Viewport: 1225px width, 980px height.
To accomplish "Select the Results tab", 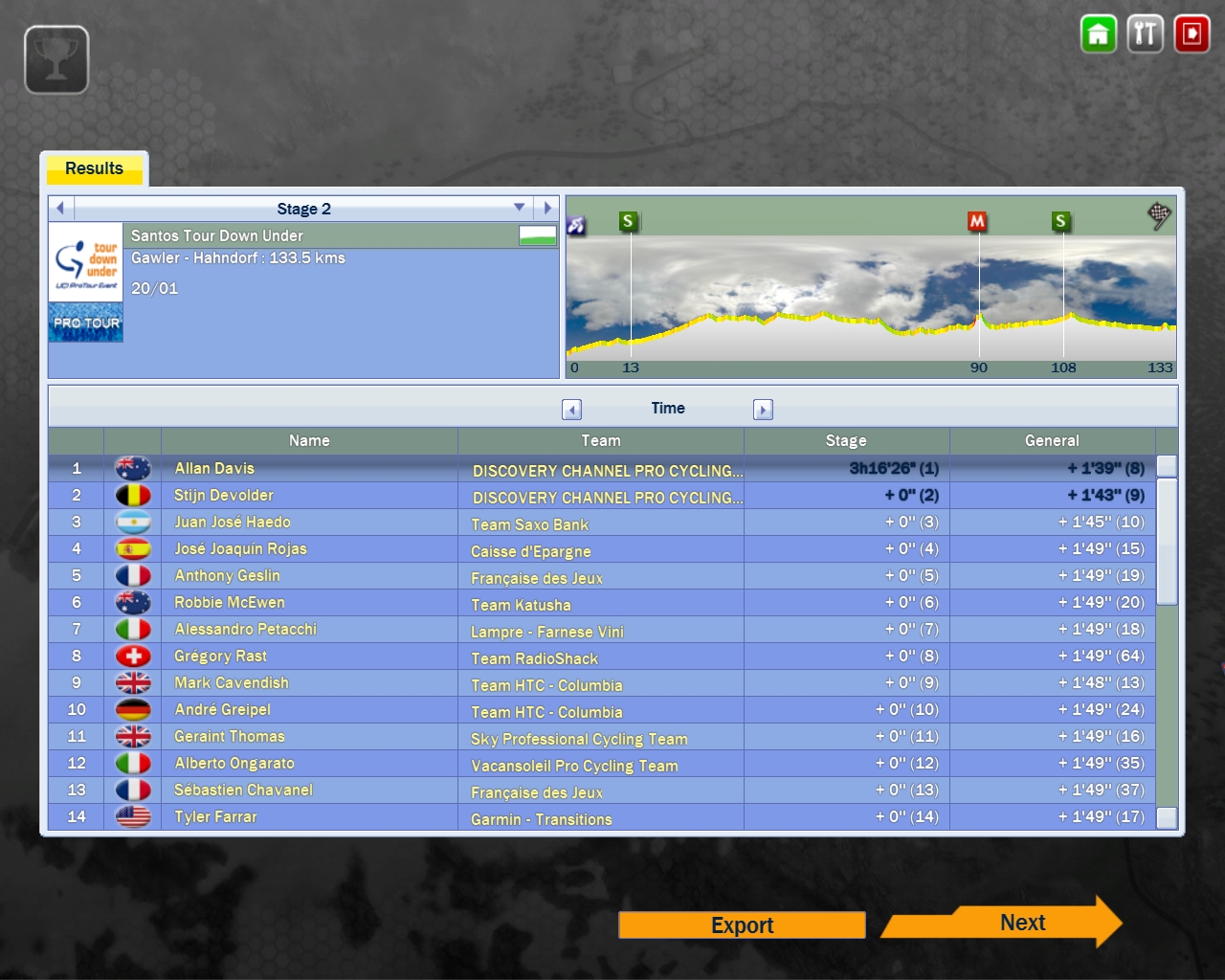I will (x=94, y=168).
